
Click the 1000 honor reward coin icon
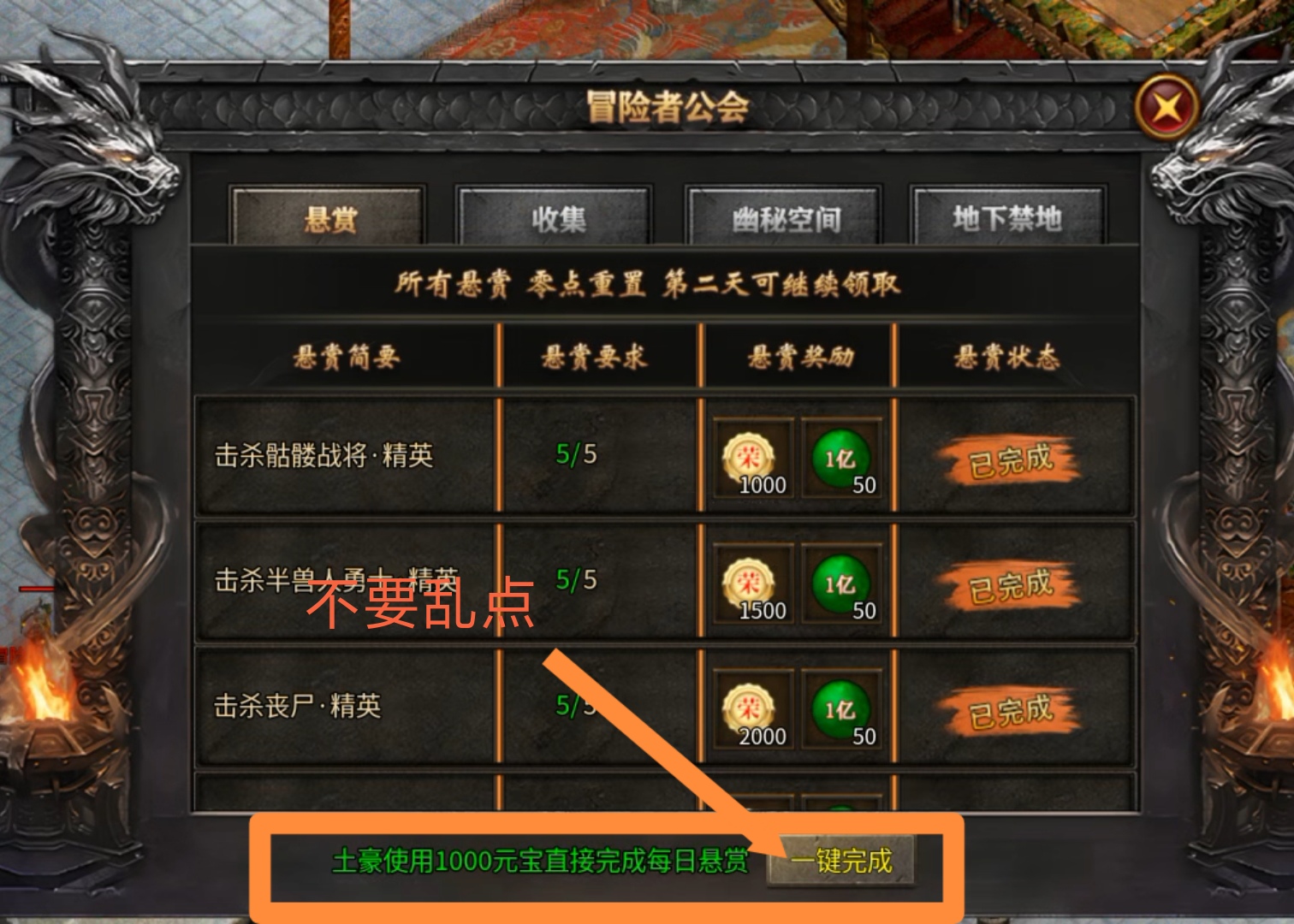[x=750, y=459]
